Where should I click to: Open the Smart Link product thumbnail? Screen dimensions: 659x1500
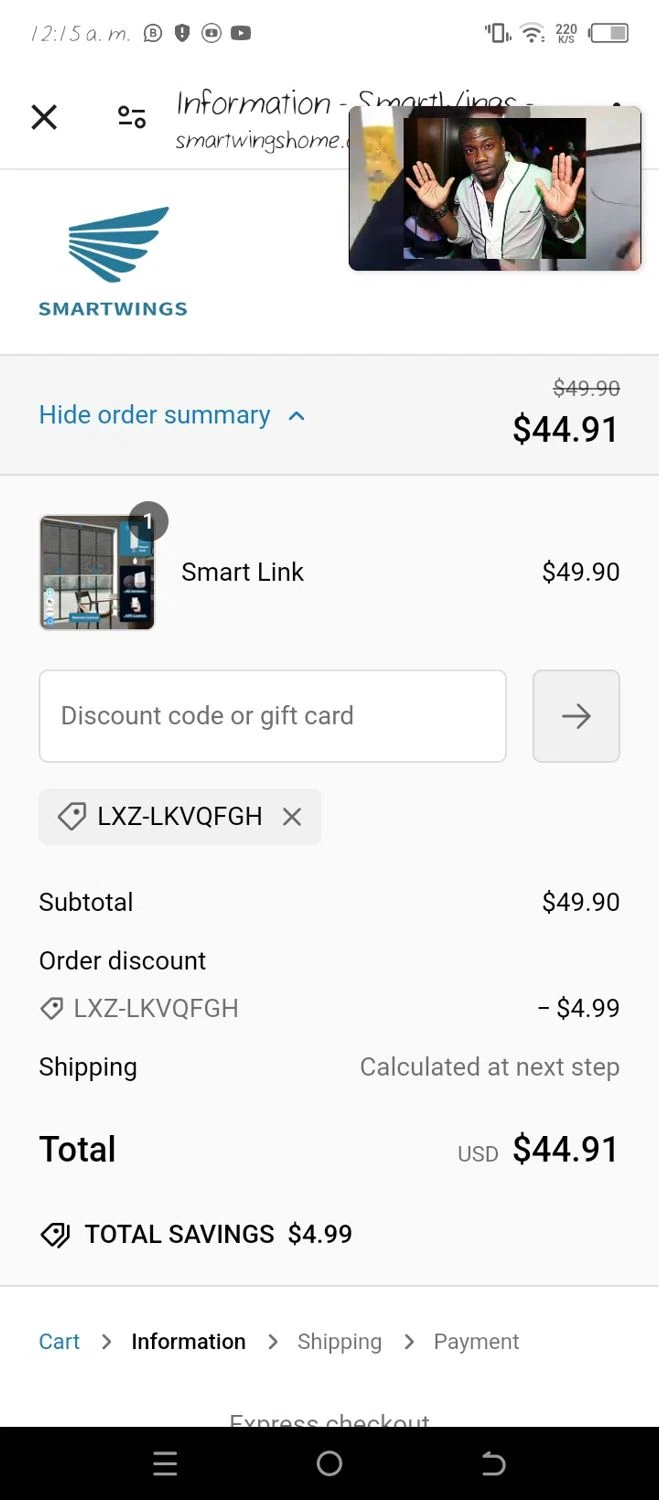point(97,572)
